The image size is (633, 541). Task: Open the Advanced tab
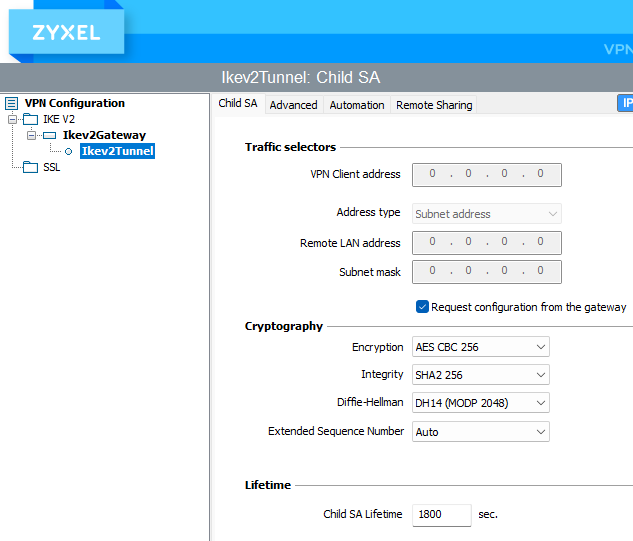click(x=293, y=105)
